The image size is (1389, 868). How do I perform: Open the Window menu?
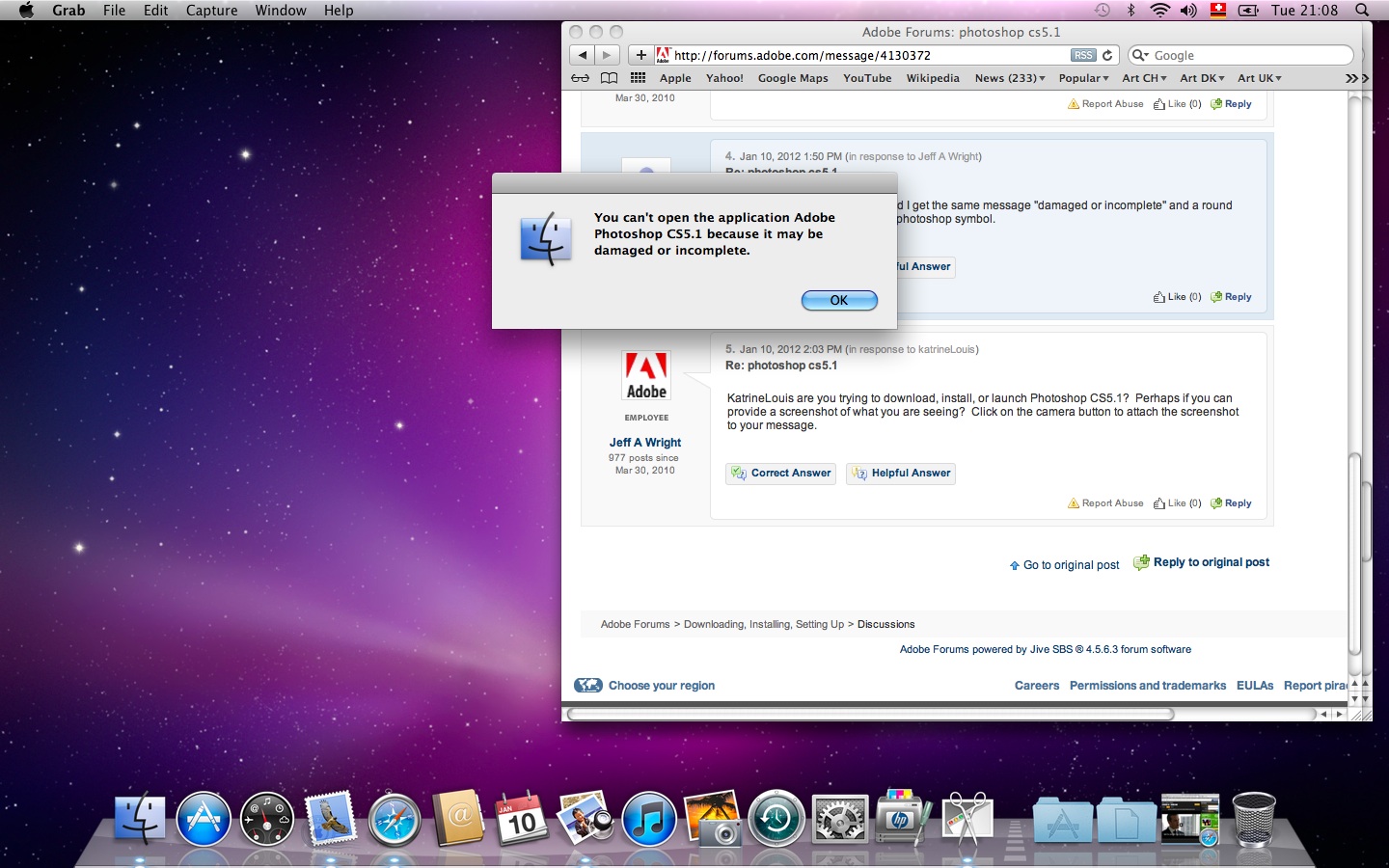(x=281, y=11)
